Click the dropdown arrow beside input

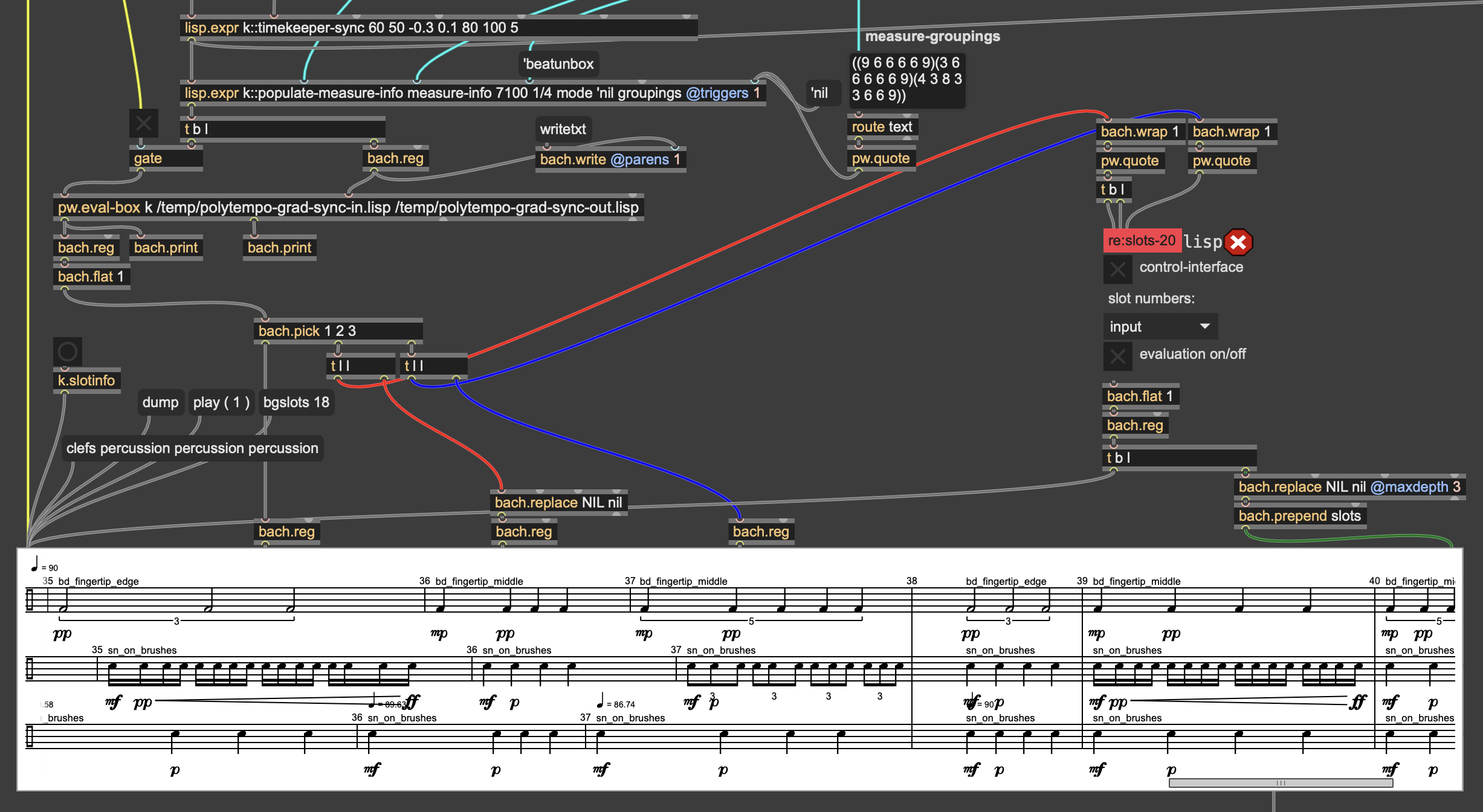pyautogui.click(x=1204, y=327)
